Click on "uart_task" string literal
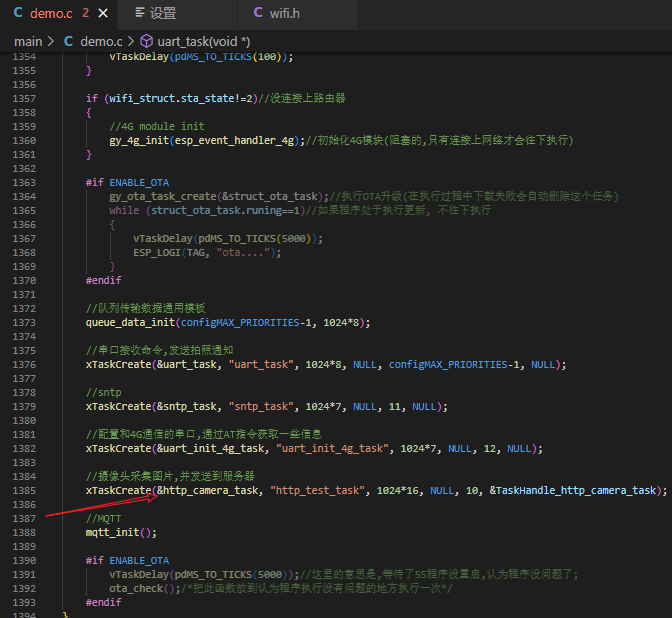 (x=261, y=365)
